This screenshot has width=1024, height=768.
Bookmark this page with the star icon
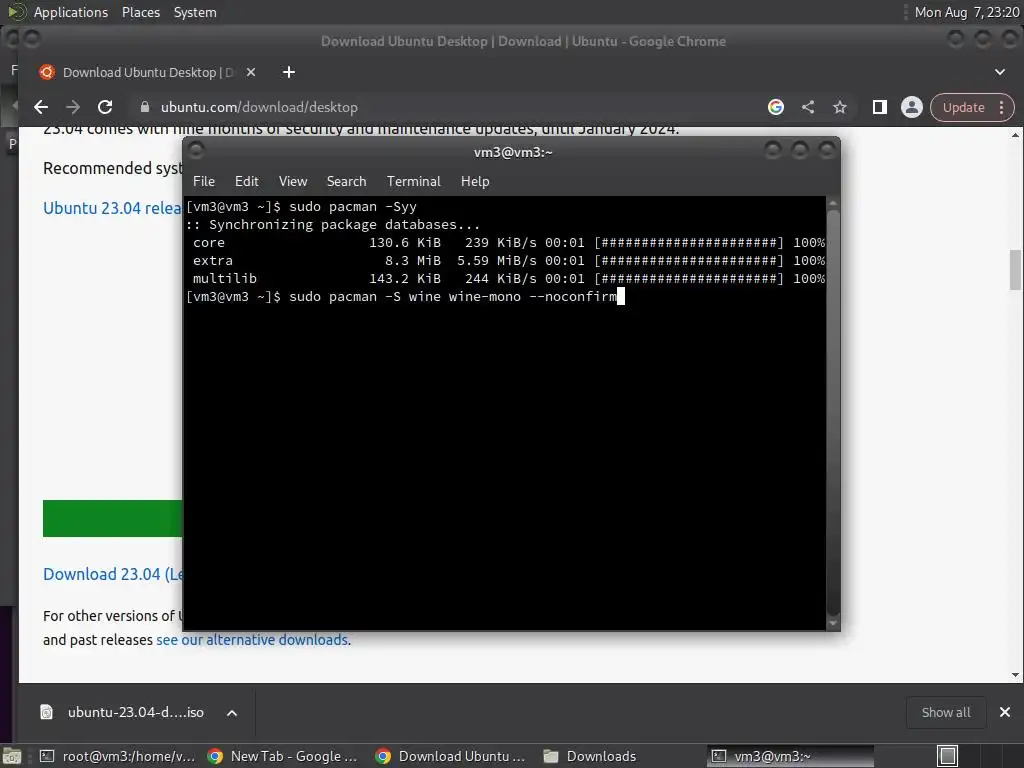(840, 107)
